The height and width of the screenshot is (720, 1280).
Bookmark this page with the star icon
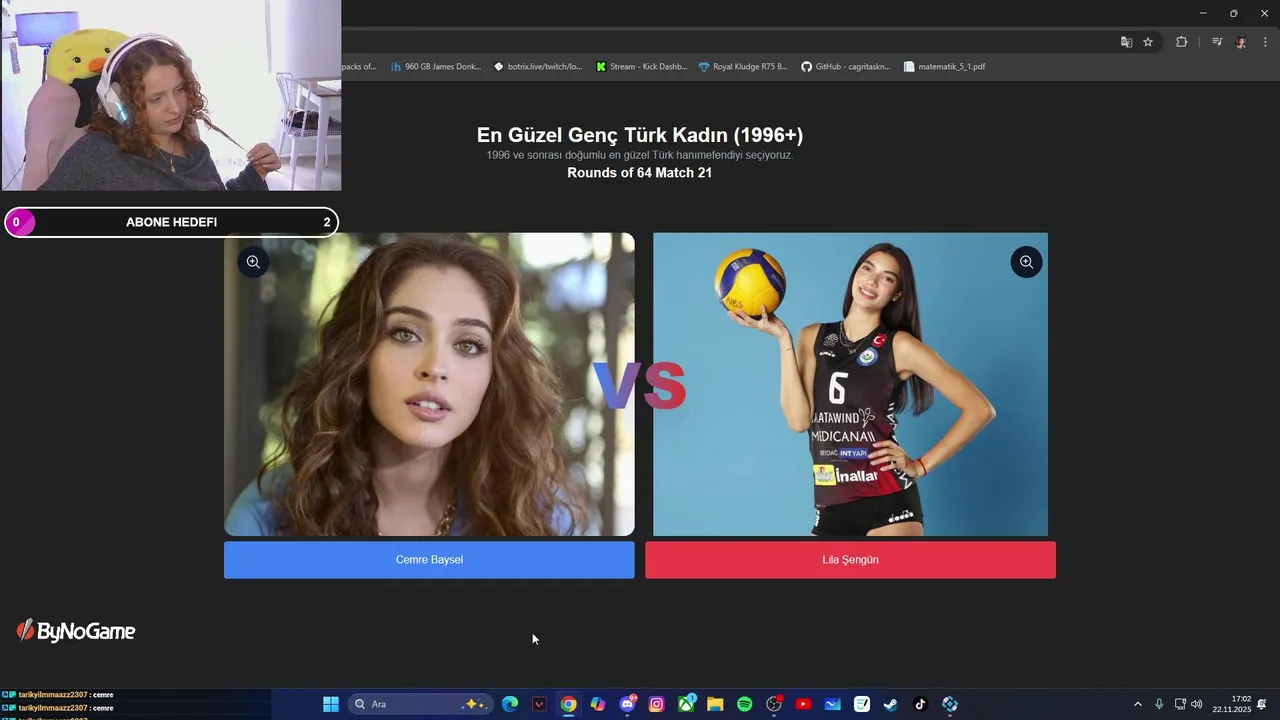[1148, 42]
